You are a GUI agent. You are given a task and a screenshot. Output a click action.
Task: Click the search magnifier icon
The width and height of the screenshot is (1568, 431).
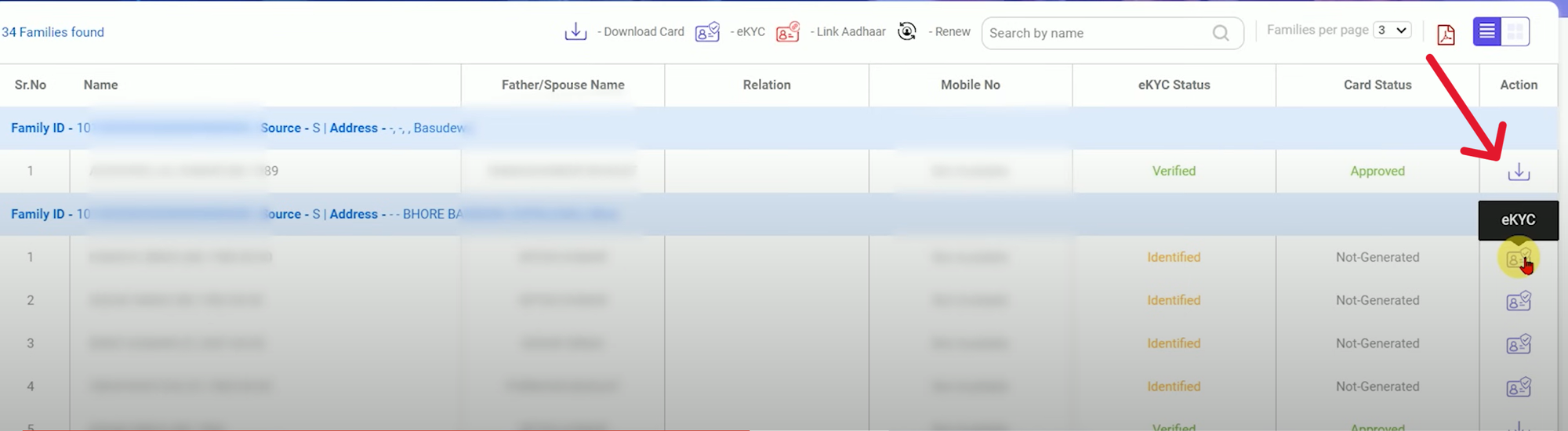pyautogui.click(x=1220, y=33)
